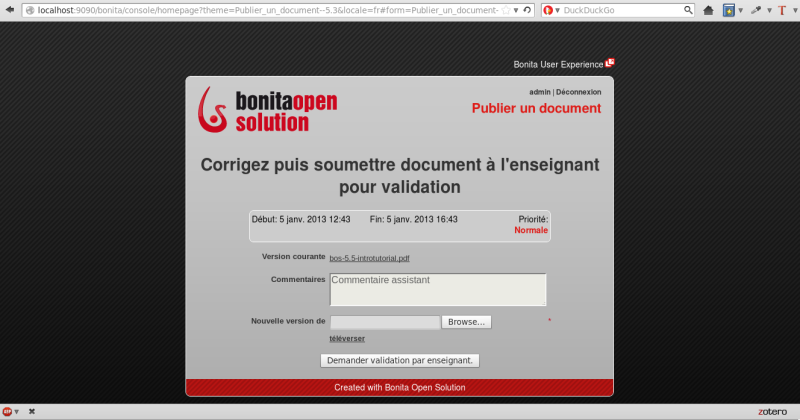800x420 pixels.
Task: Close the add-on bar with X
Action: 32,411
